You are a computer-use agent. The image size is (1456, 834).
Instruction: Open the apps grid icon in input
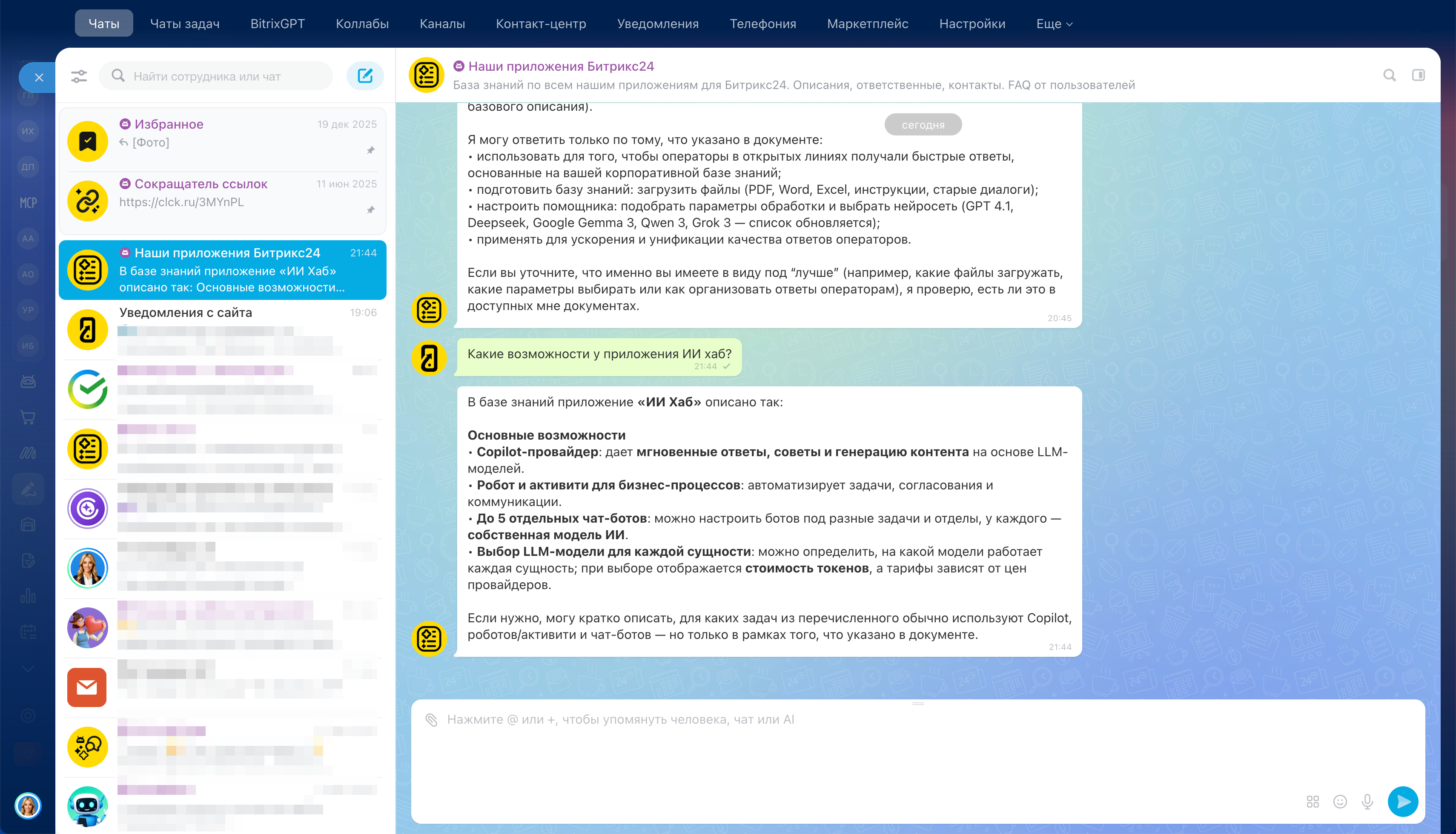pyautogui.click(x=1313, y=801)
